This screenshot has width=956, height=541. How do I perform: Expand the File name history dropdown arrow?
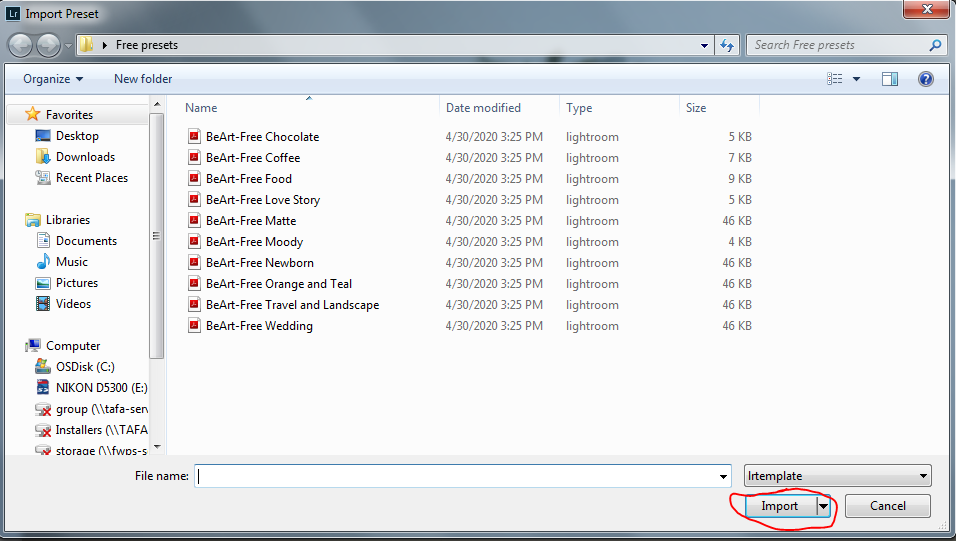click(x=723, y=476)
